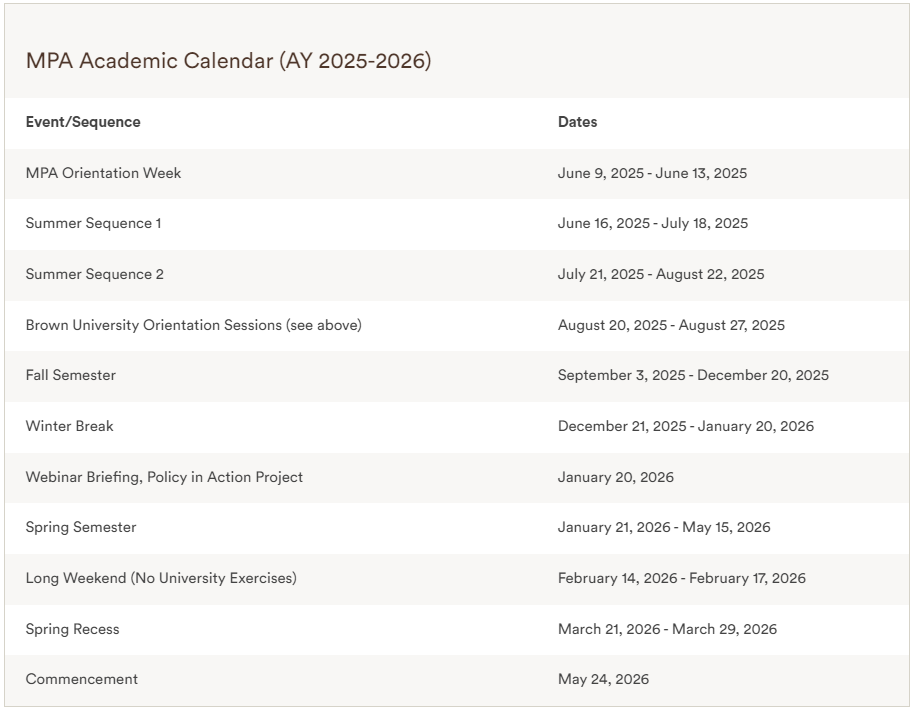Select 'March 21, 2026 - March 29, 2026' dates
The image size is (915, 714).
tap(667, 629)
